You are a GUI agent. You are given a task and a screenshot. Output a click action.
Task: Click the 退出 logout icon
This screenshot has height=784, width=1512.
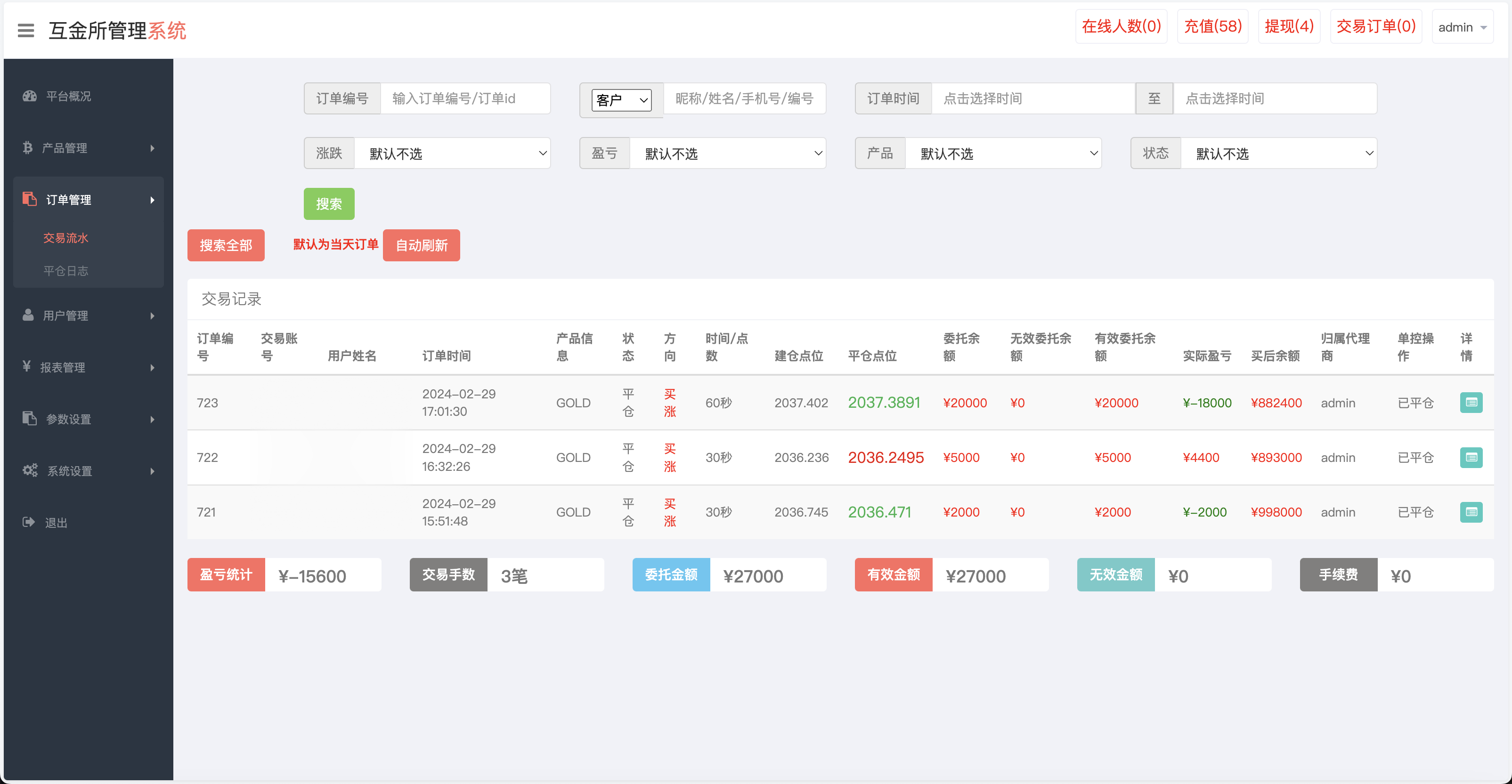(29, 522)
